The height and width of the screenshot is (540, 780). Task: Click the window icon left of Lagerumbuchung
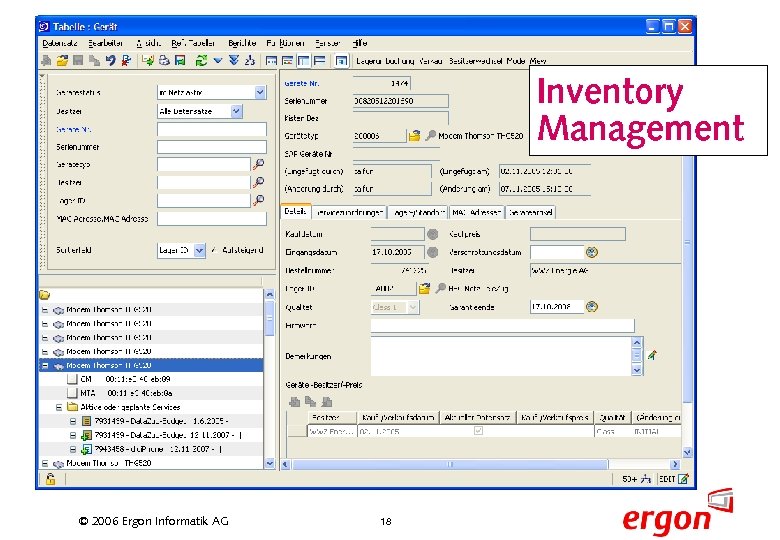point(341,61)
